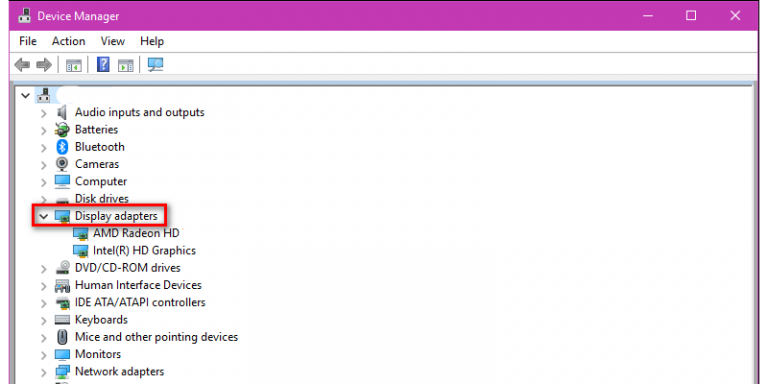Screen dimensions: 768x384
Task: Click the Help question mark toolbar icon
Action: [103, 64]
